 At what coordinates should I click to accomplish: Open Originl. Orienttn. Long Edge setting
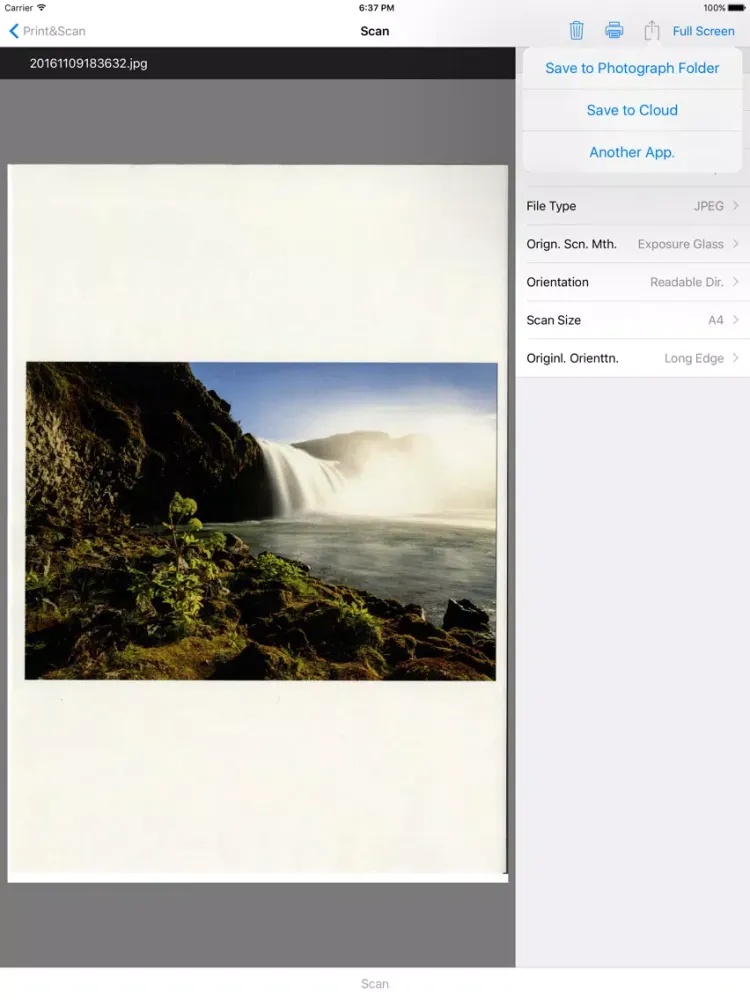click(633, 358)
